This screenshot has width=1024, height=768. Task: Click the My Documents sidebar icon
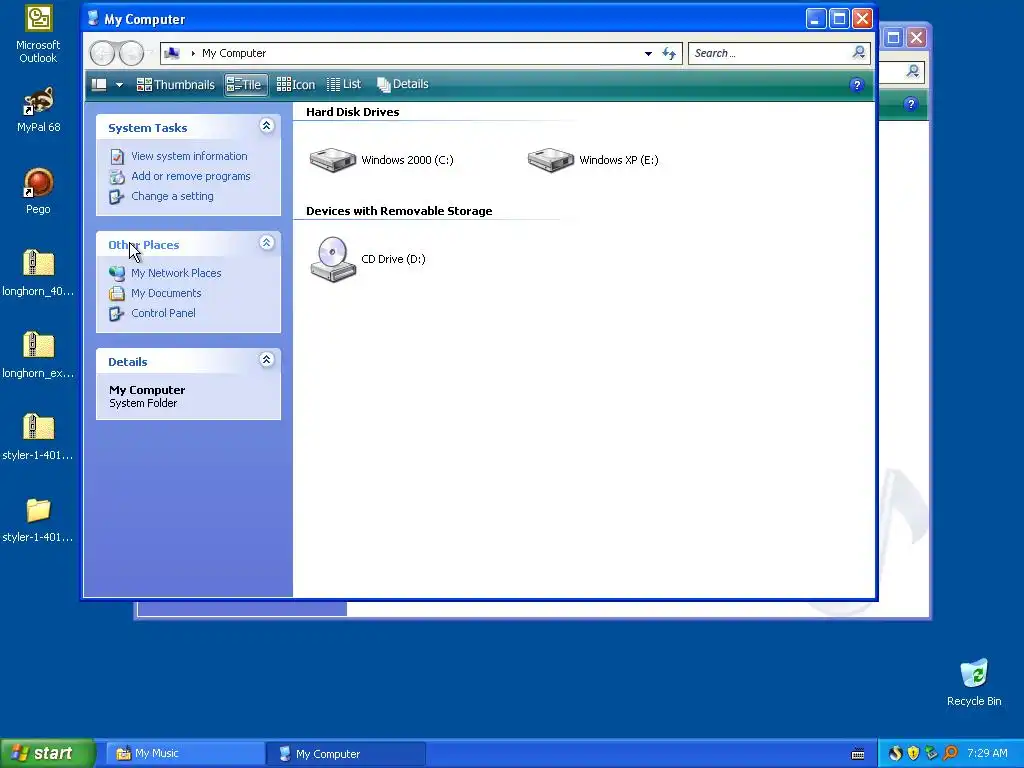pyautogui.click(x=117, y=293)
